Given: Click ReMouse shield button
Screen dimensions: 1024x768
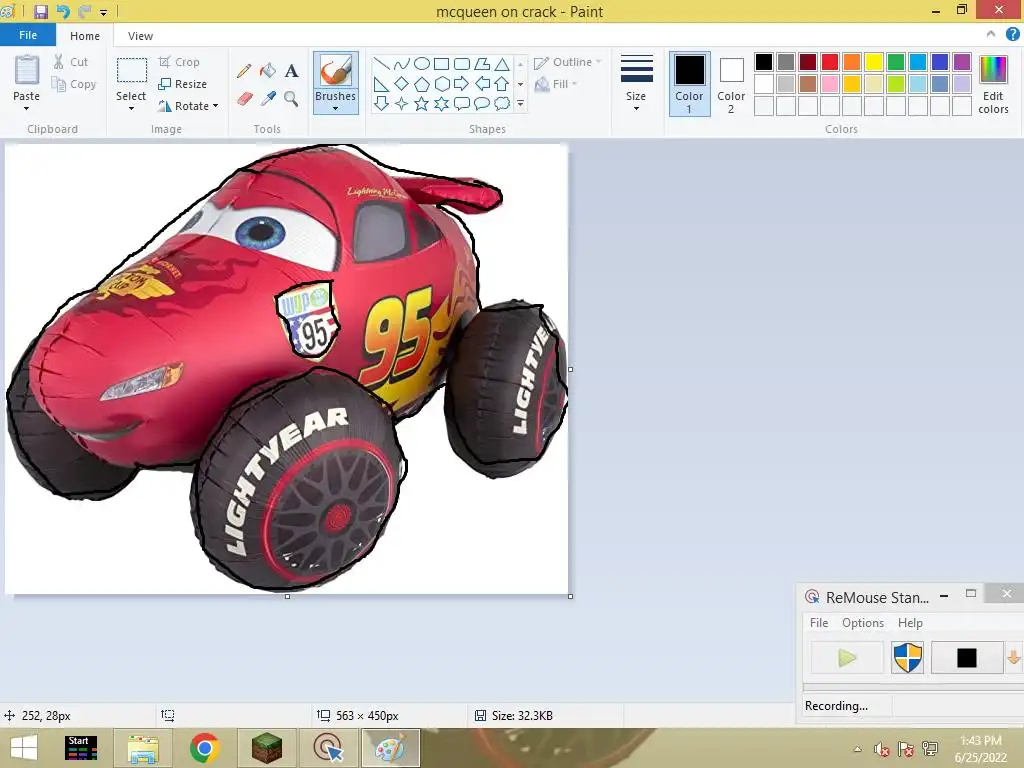Looking at the screenshot, I should (908, 658).
